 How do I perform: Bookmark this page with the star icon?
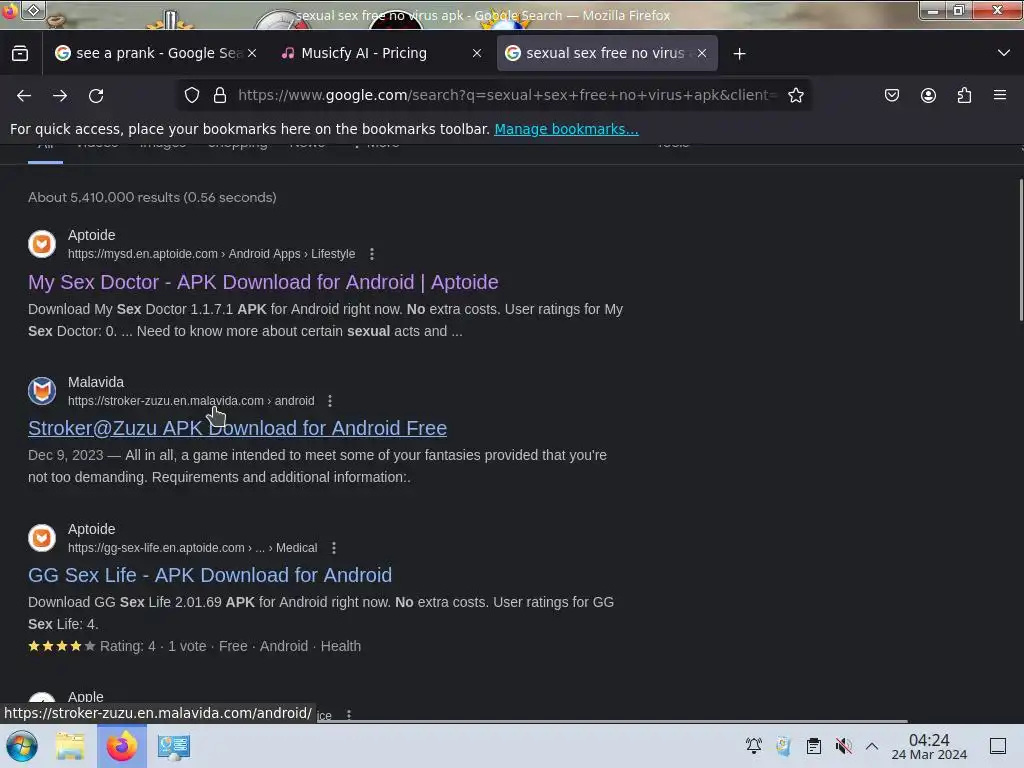795,95
